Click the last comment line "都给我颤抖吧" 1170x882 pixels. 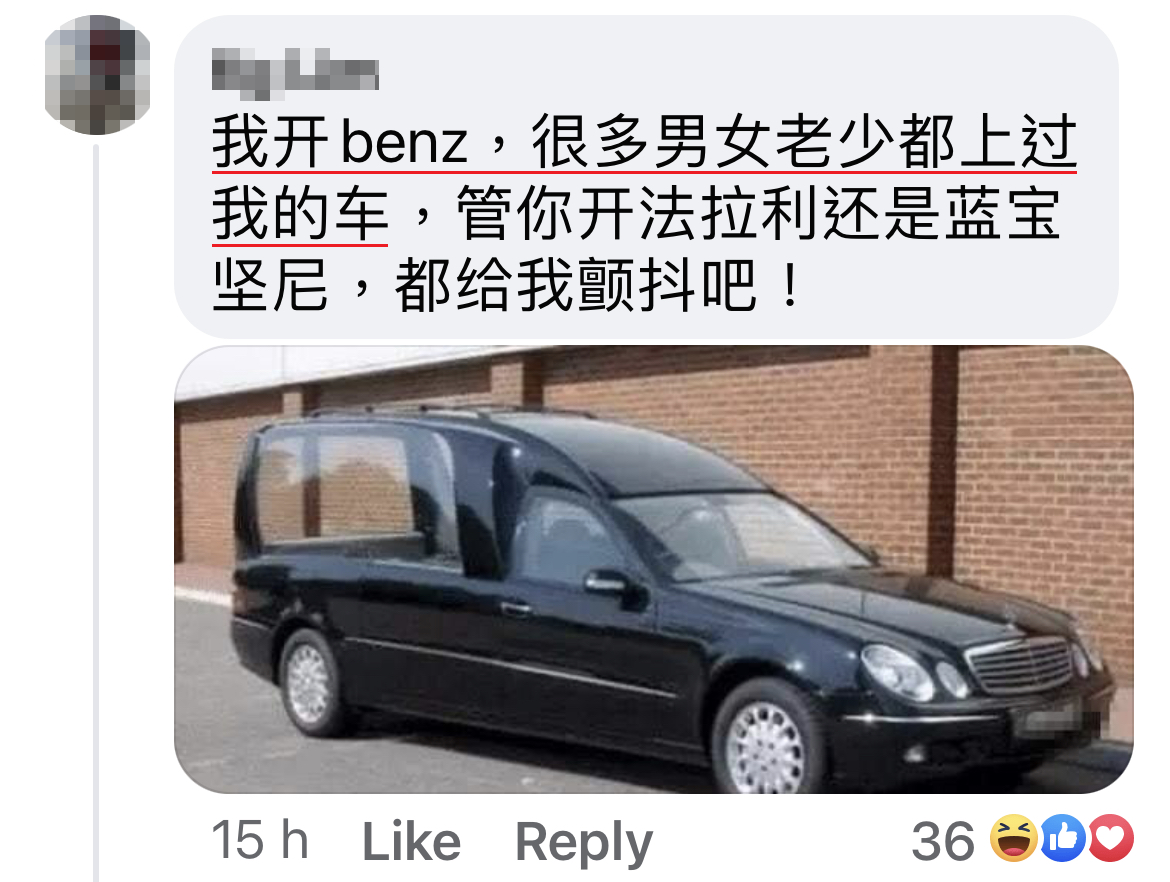click(x=575, y=285)
